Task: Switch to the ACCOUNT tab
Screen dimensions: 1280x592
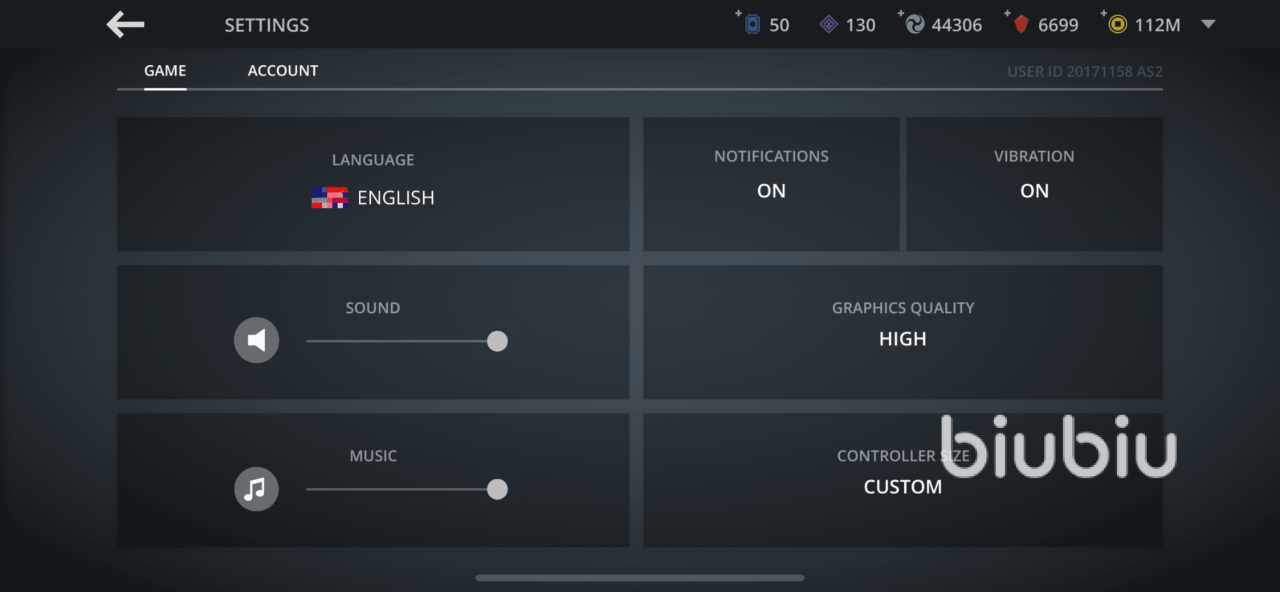Action: tap(283, 71)
